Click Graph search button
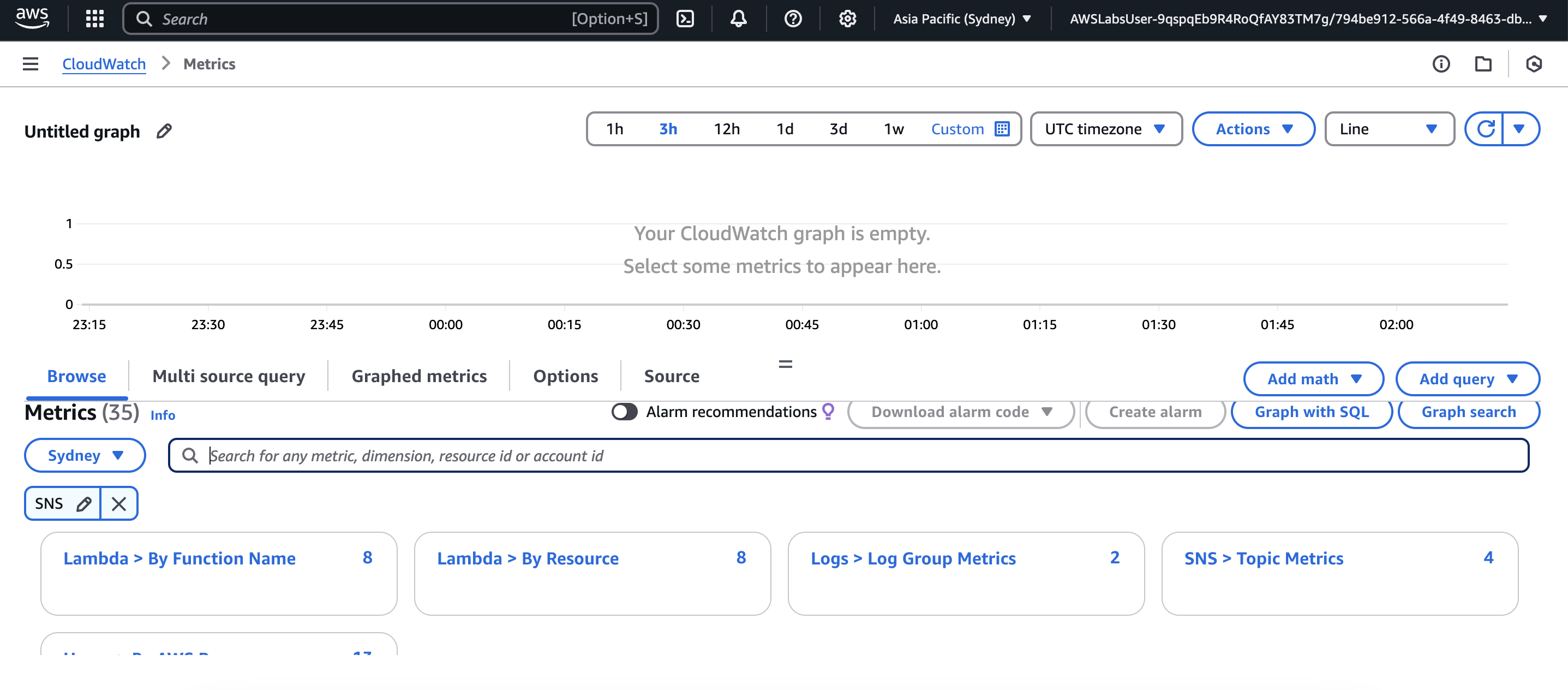This screenshot has width=1568, height=690. (1468, 412)
